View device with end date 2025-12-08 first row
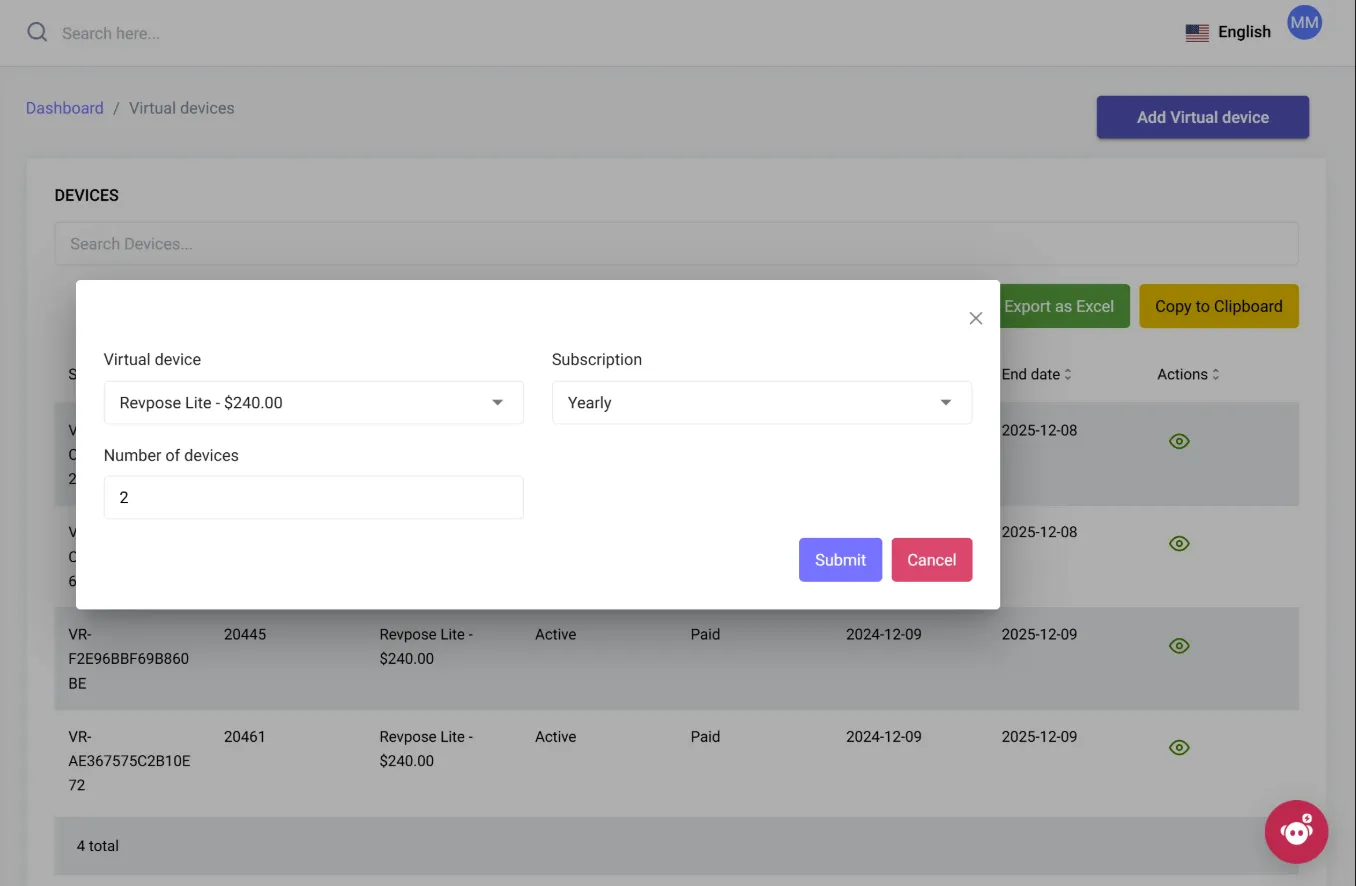Image resolution: width=1356 pixels, height=886 pixels. (x=1179, y=441)
